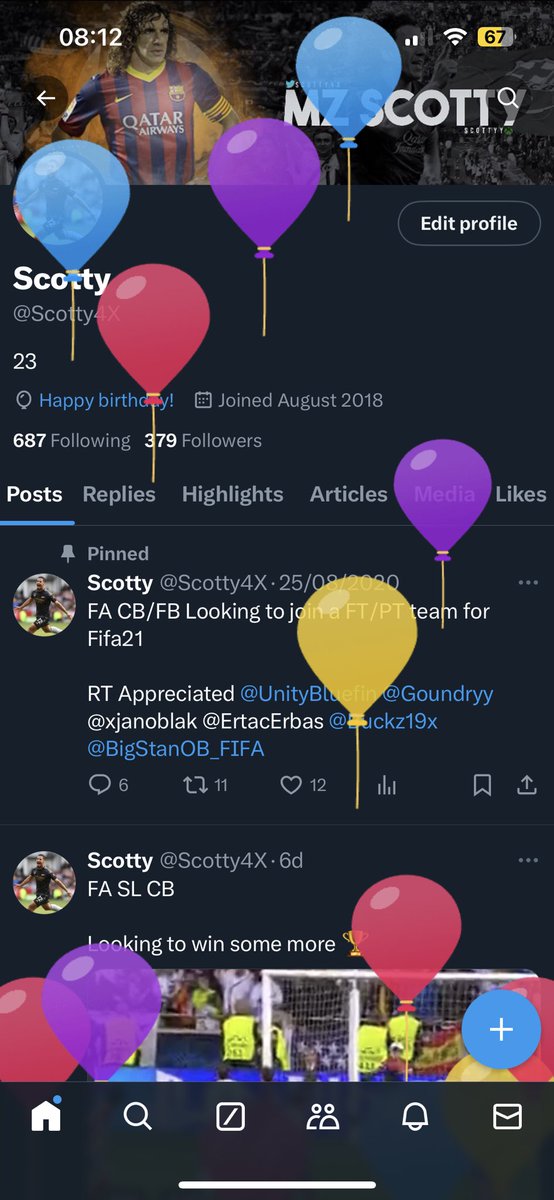554x1200 pixels.
Task: Open Communities people icon in bottom bar
Action: (323, 1116)
